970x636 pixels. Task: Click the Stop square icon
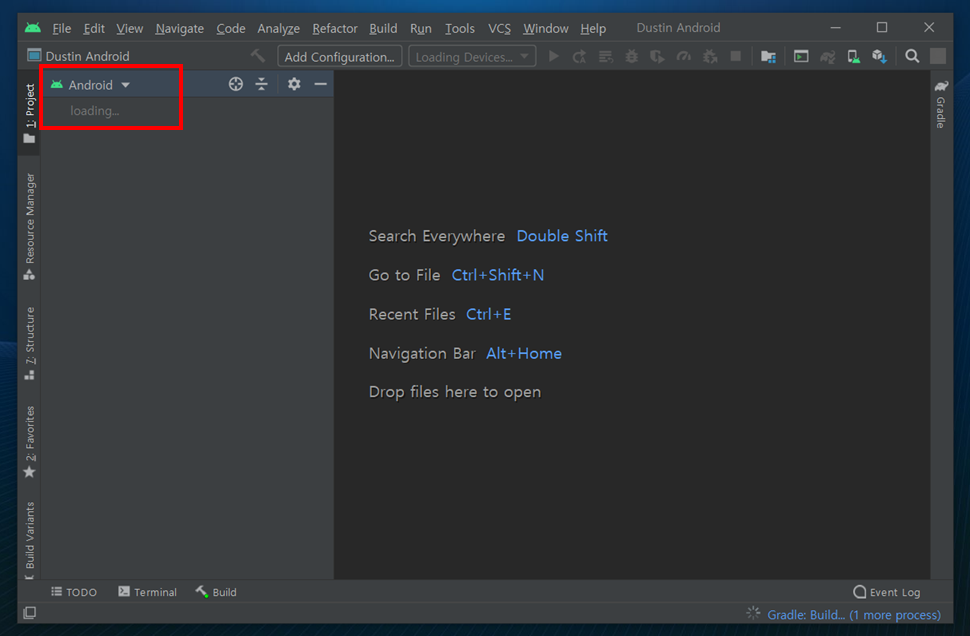(736, 56)
